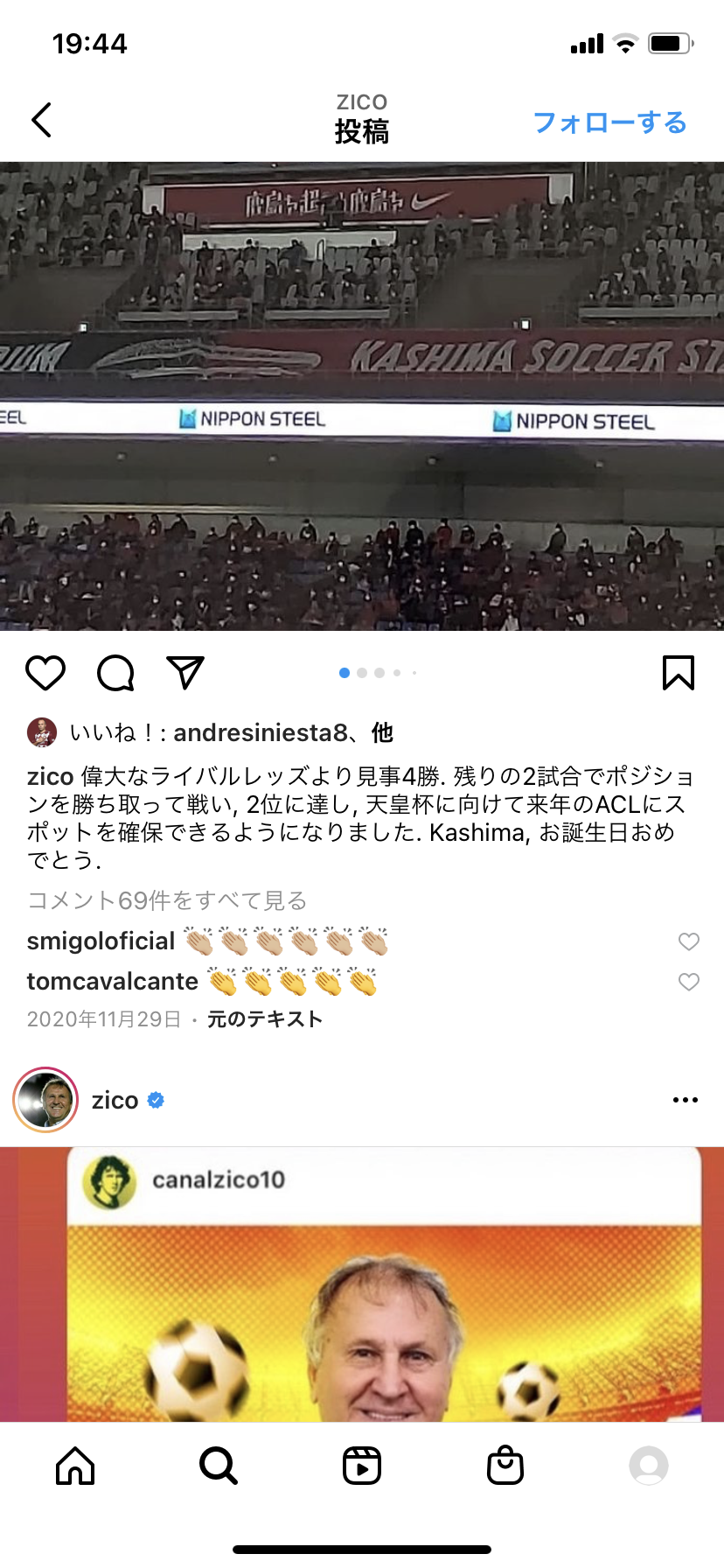724x1568 pixels.
Task: Tap zico's story ring profile picture
Action: coord(45,1100)
